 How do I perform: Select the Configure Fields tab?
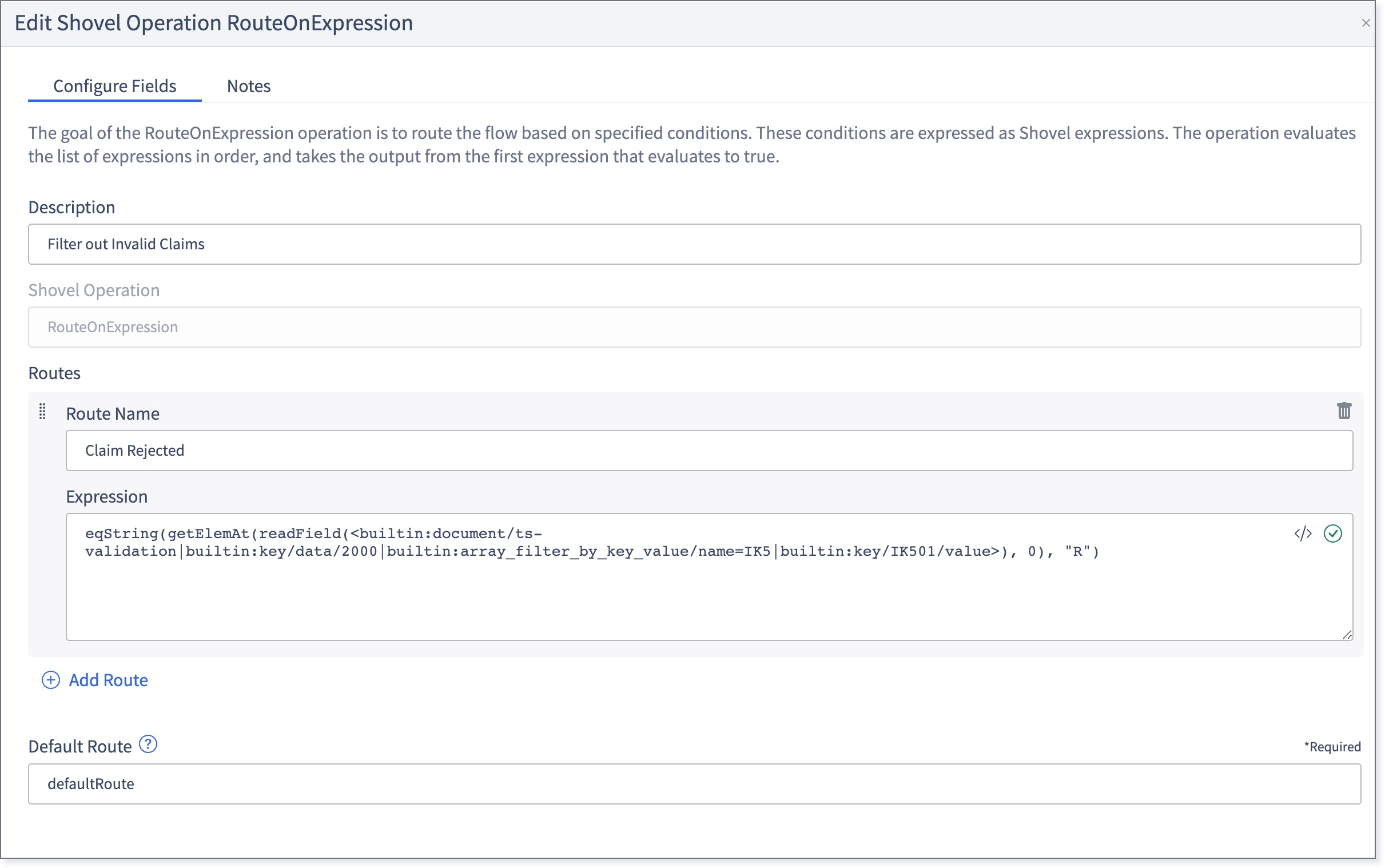pos(115,86)
